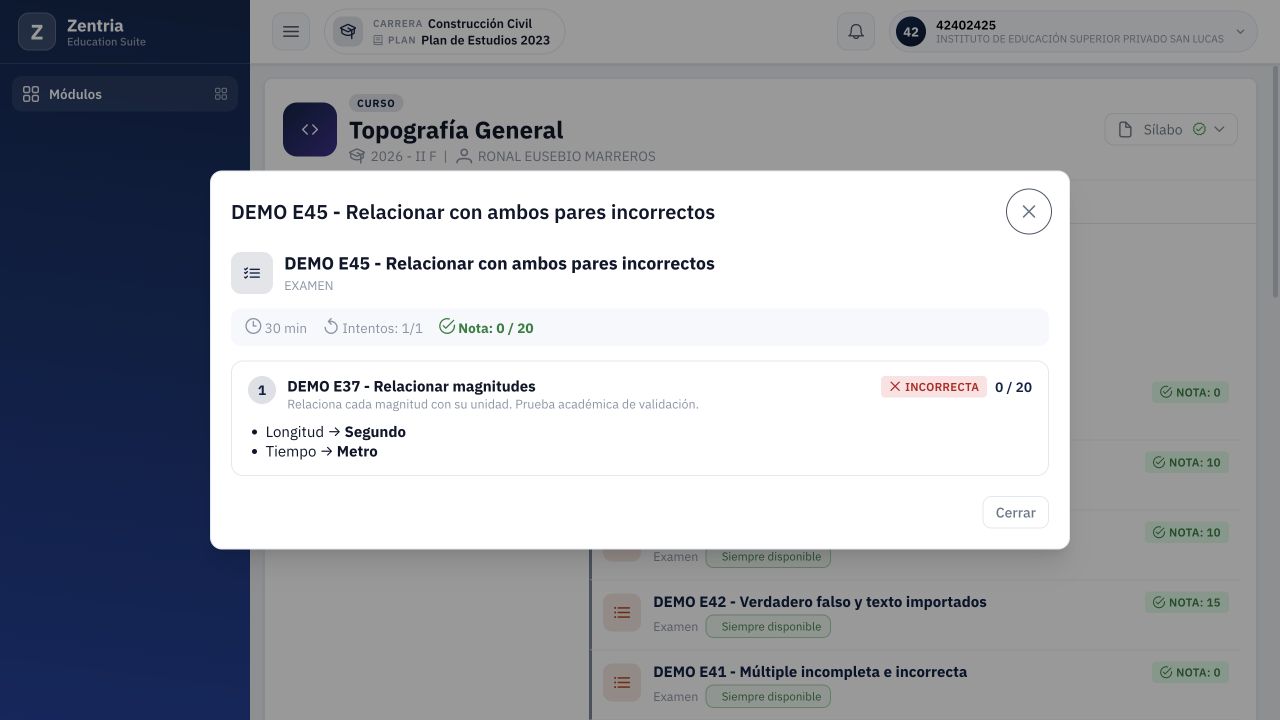The image size is (1280, 720).
Task: Click the DEMO E37 - Relacionar magnitudes title
Action: (x=411, y=386)
